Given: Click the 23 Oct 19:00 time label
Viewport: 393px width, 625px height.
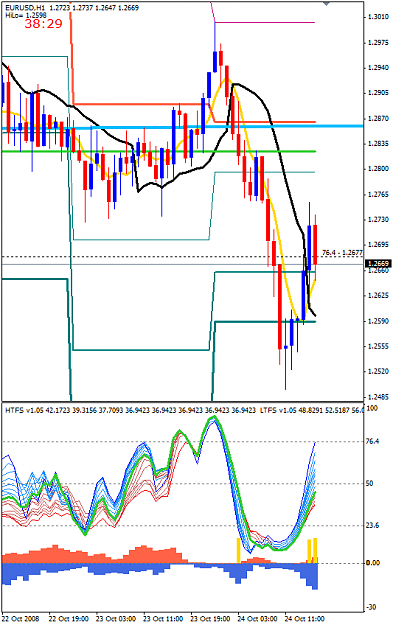Looking at the screenshot, I should 210,619.
